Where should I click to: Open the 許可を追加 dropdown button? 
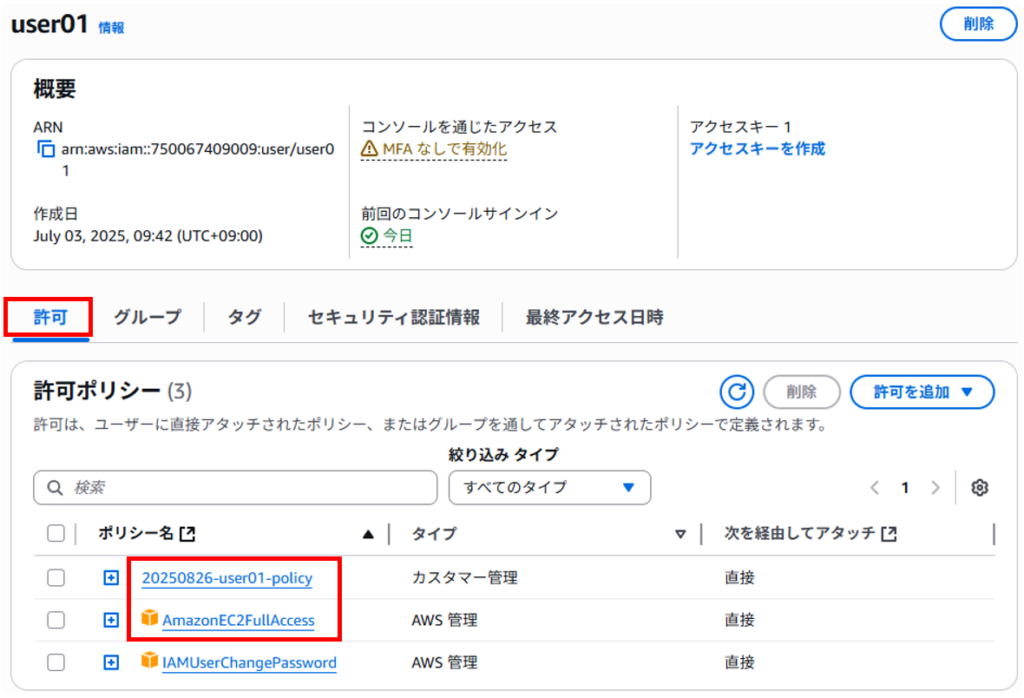point(922,392)
